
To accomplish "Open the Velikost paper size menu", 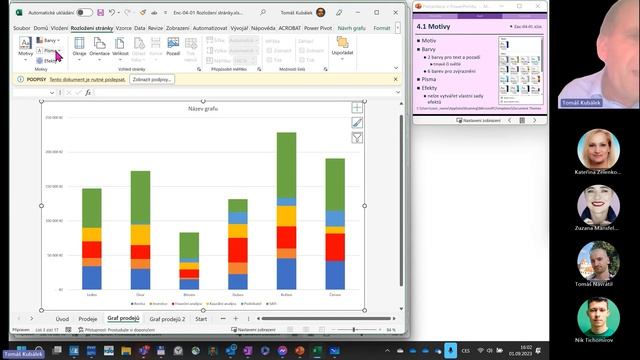I will 120,48.
